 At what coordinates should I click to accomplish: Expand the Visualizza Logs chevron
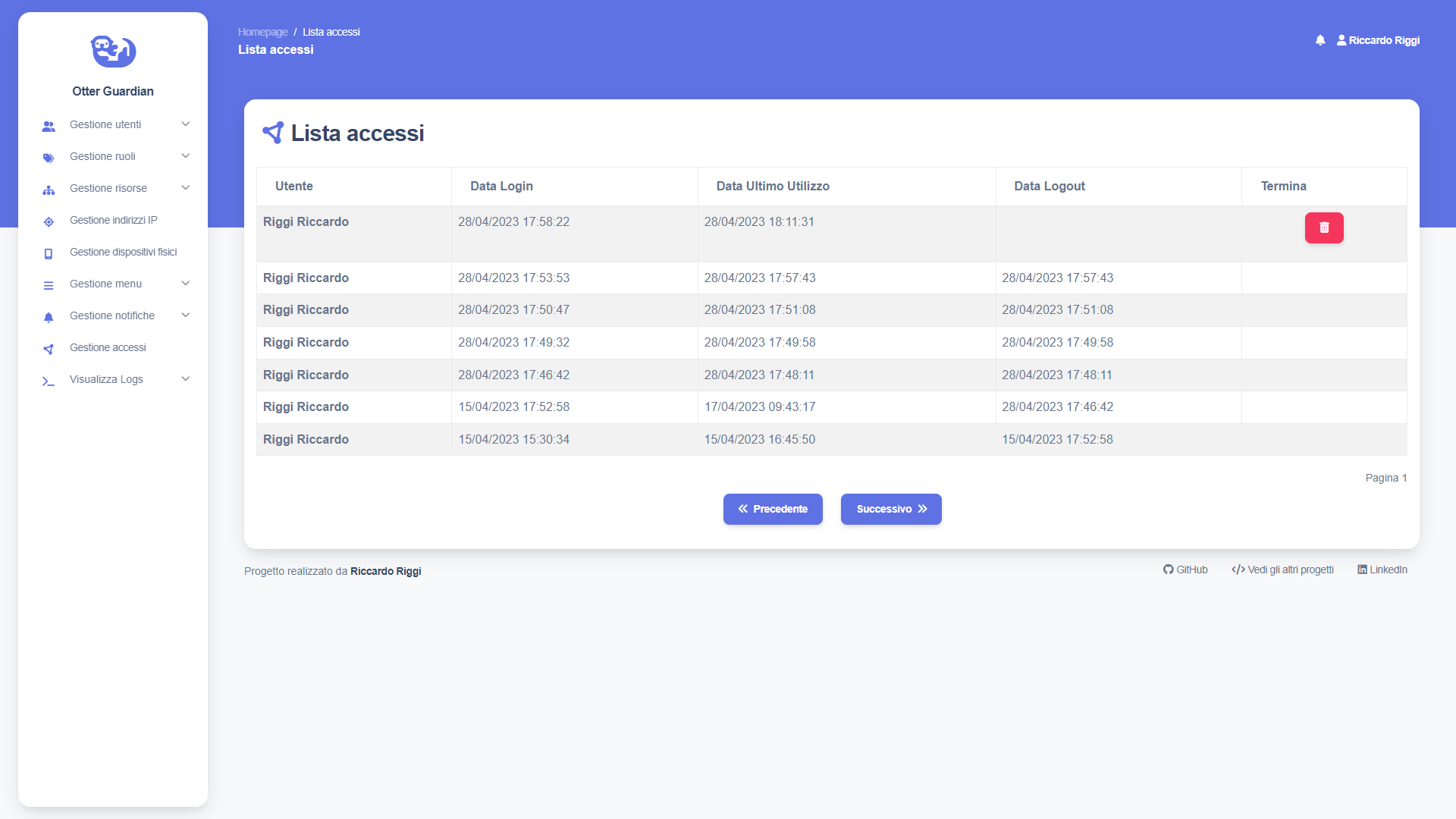coord(185,379)
